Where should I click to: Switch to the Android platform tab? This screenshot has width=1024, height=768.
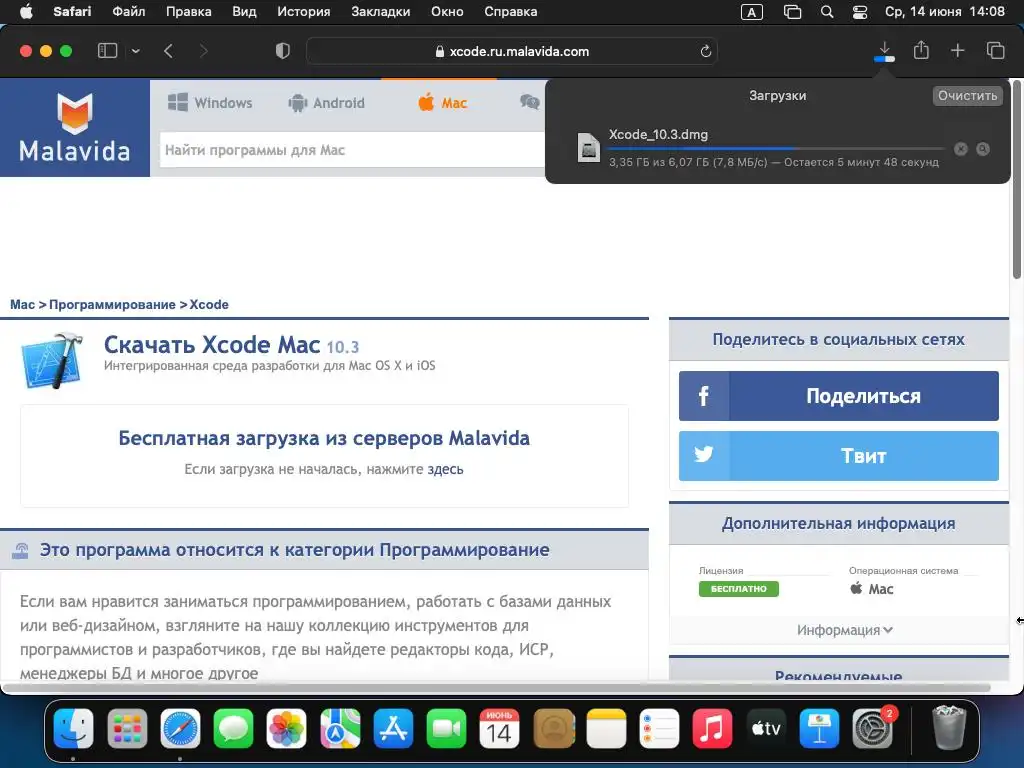(x=327, y=103)
